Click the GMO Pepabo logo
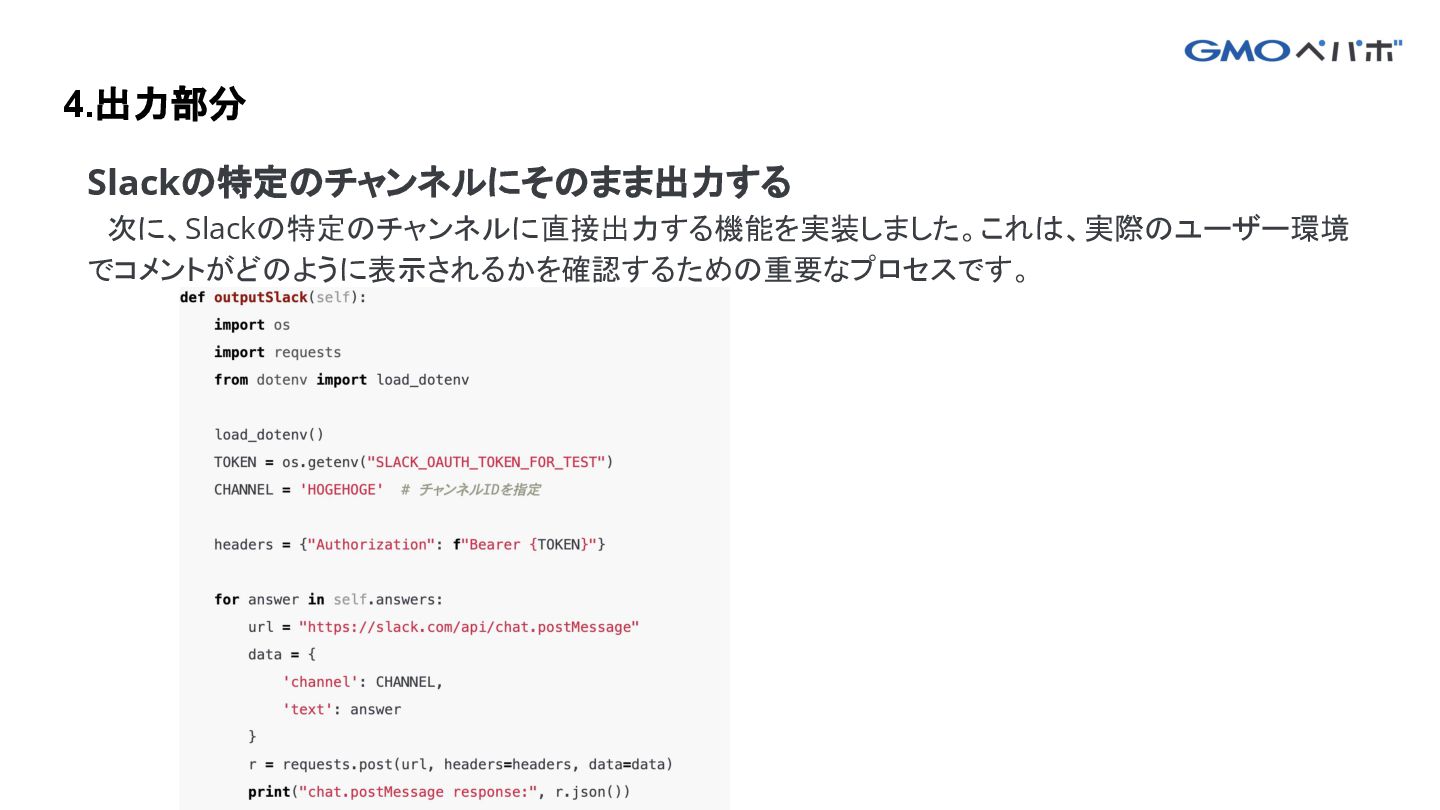The width and height of the screenshot is (1440, 810). point(1293,50)
